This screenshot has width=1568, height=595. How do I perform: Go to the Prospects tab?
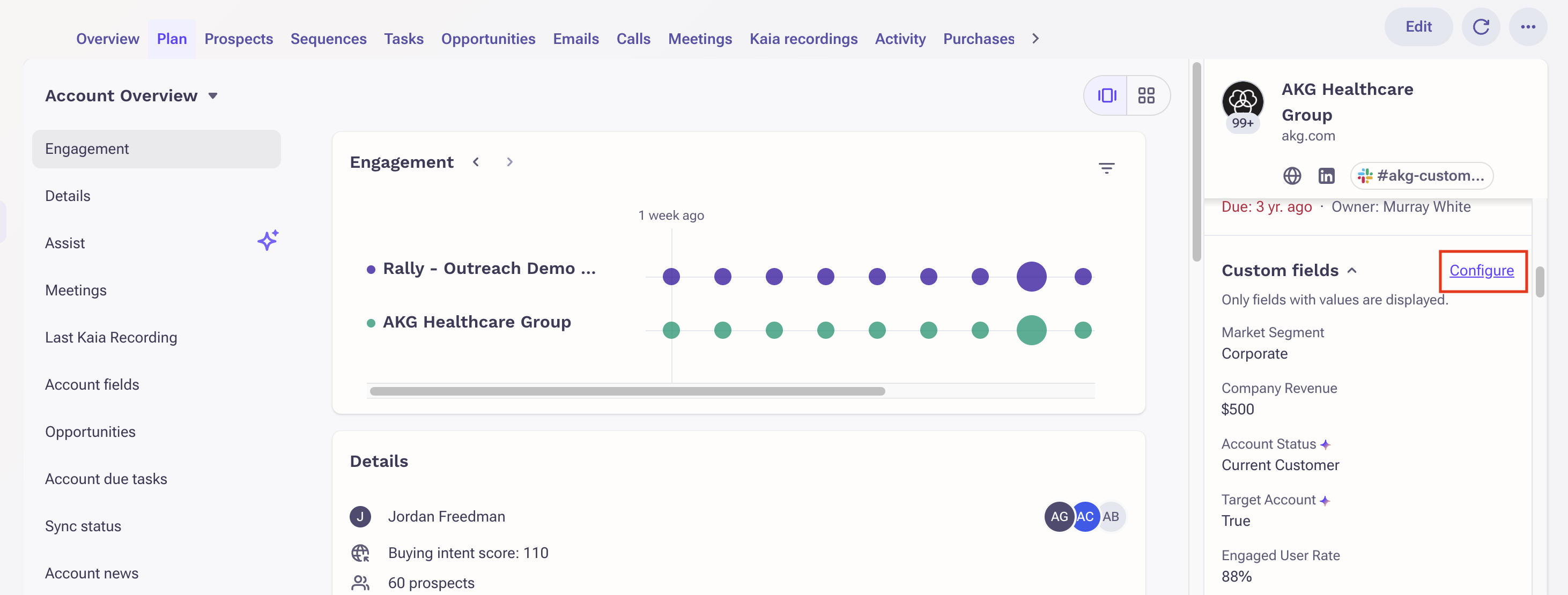[239, 39]
